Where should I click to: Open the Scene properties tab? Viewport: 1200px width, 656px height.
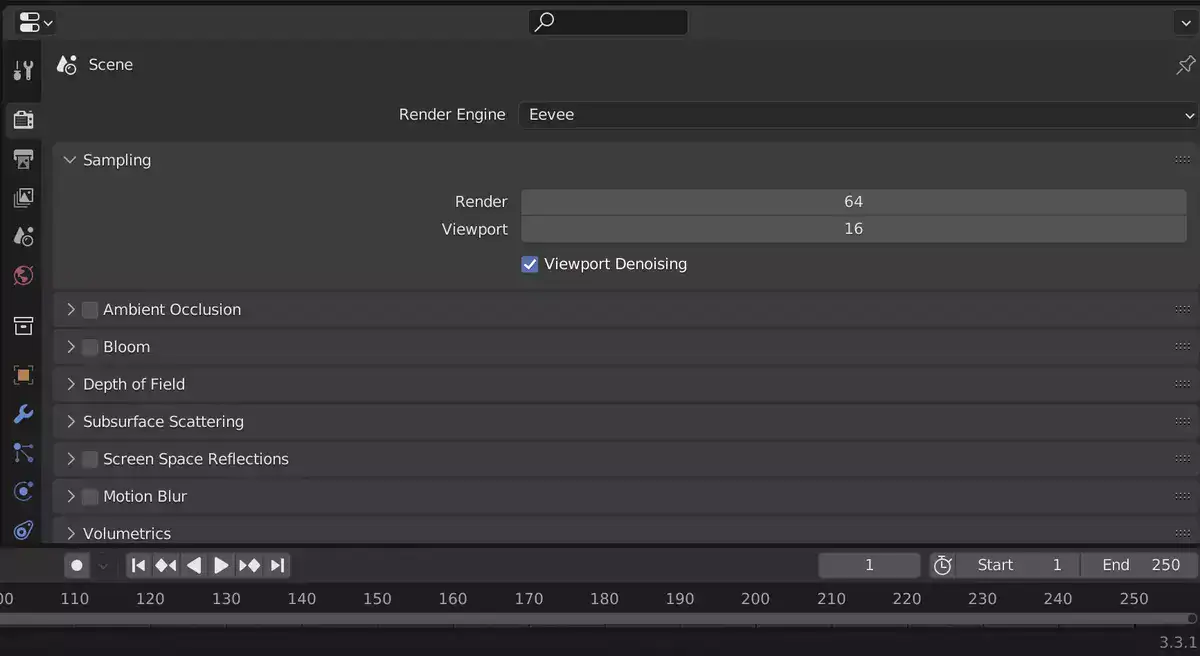click(23, 236)
